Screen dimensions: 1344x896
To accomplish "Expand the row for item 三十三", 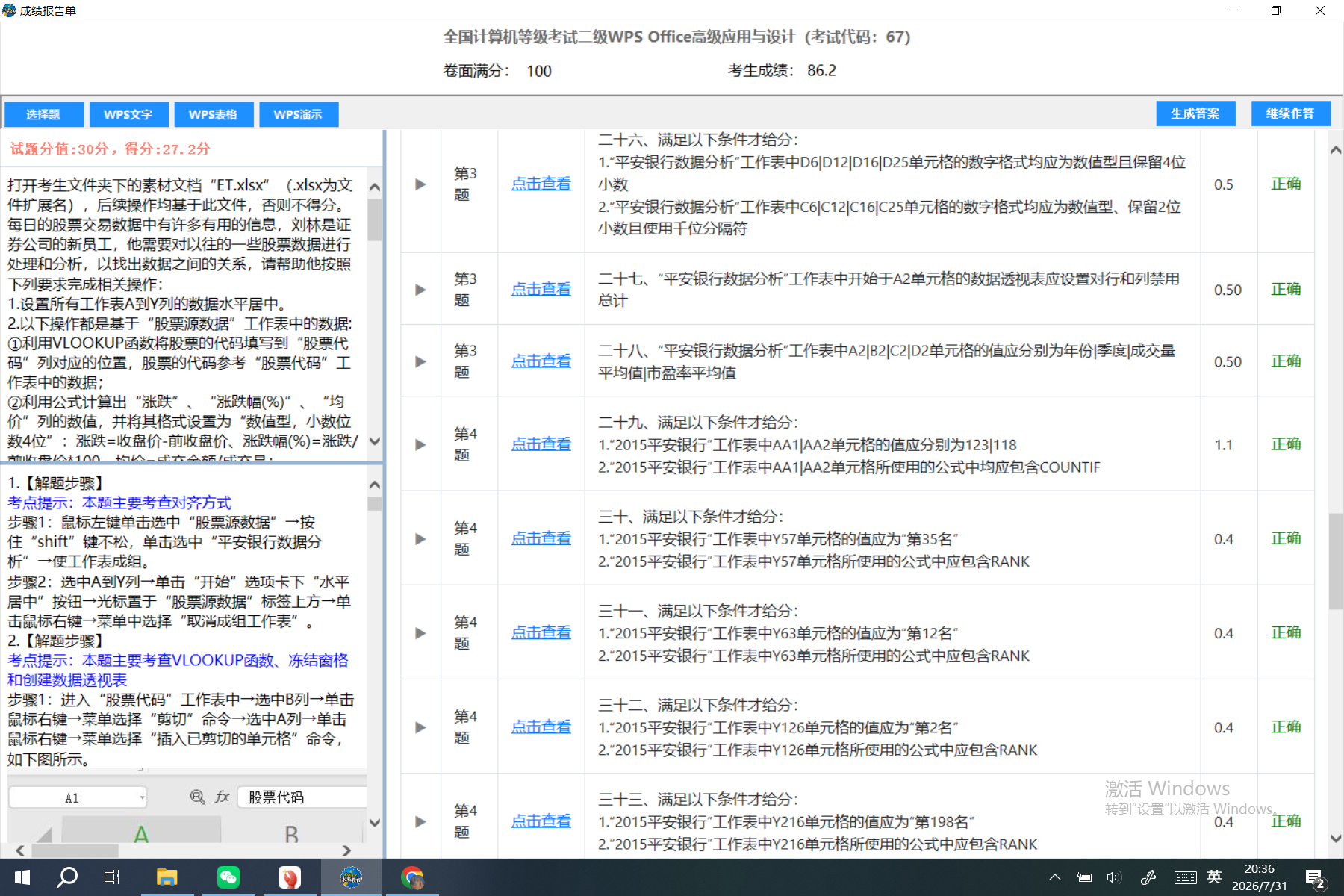I will tap(420, 821).
